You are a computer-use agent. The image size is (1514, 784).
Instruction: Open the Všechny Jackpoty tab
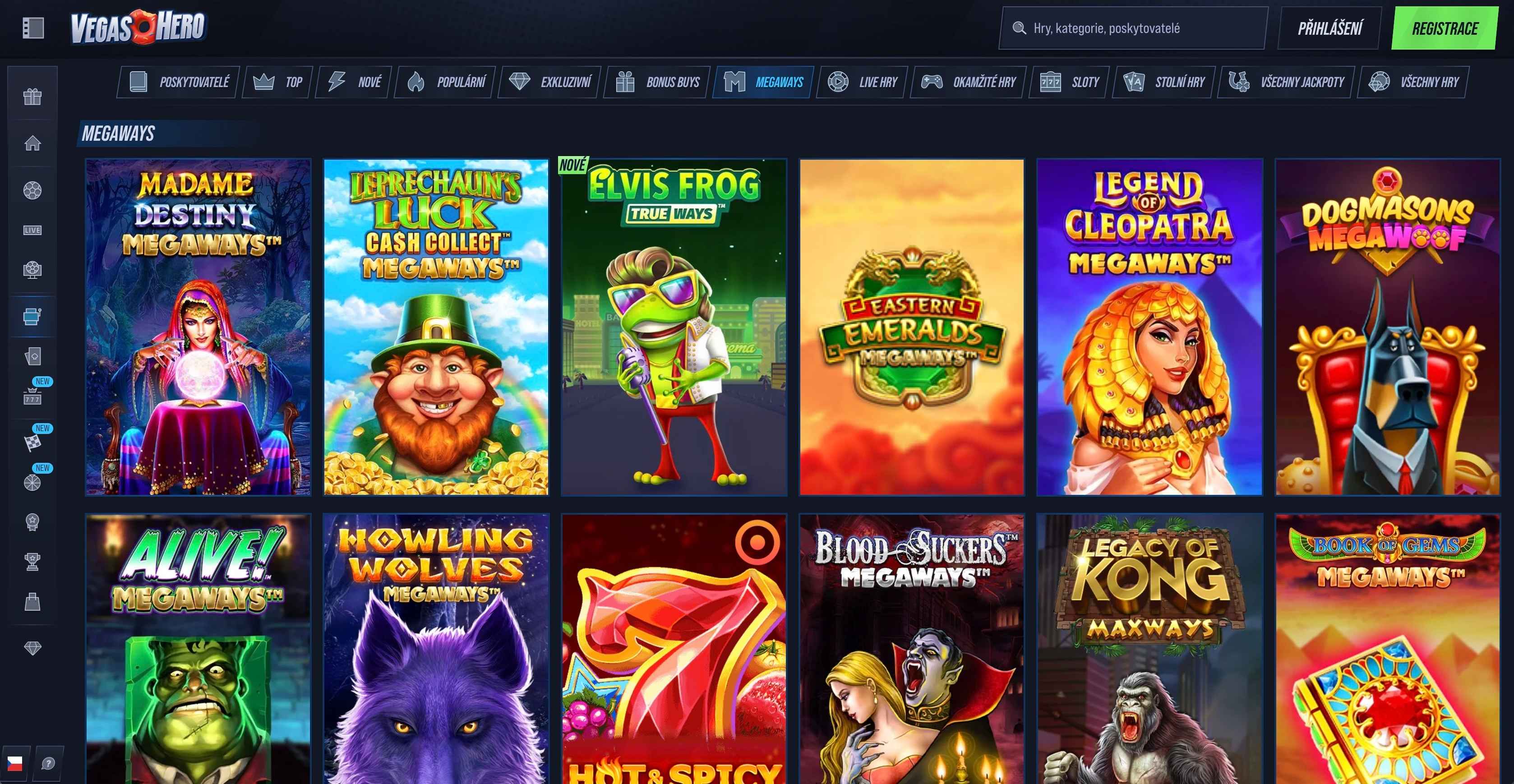(1286, 82)
